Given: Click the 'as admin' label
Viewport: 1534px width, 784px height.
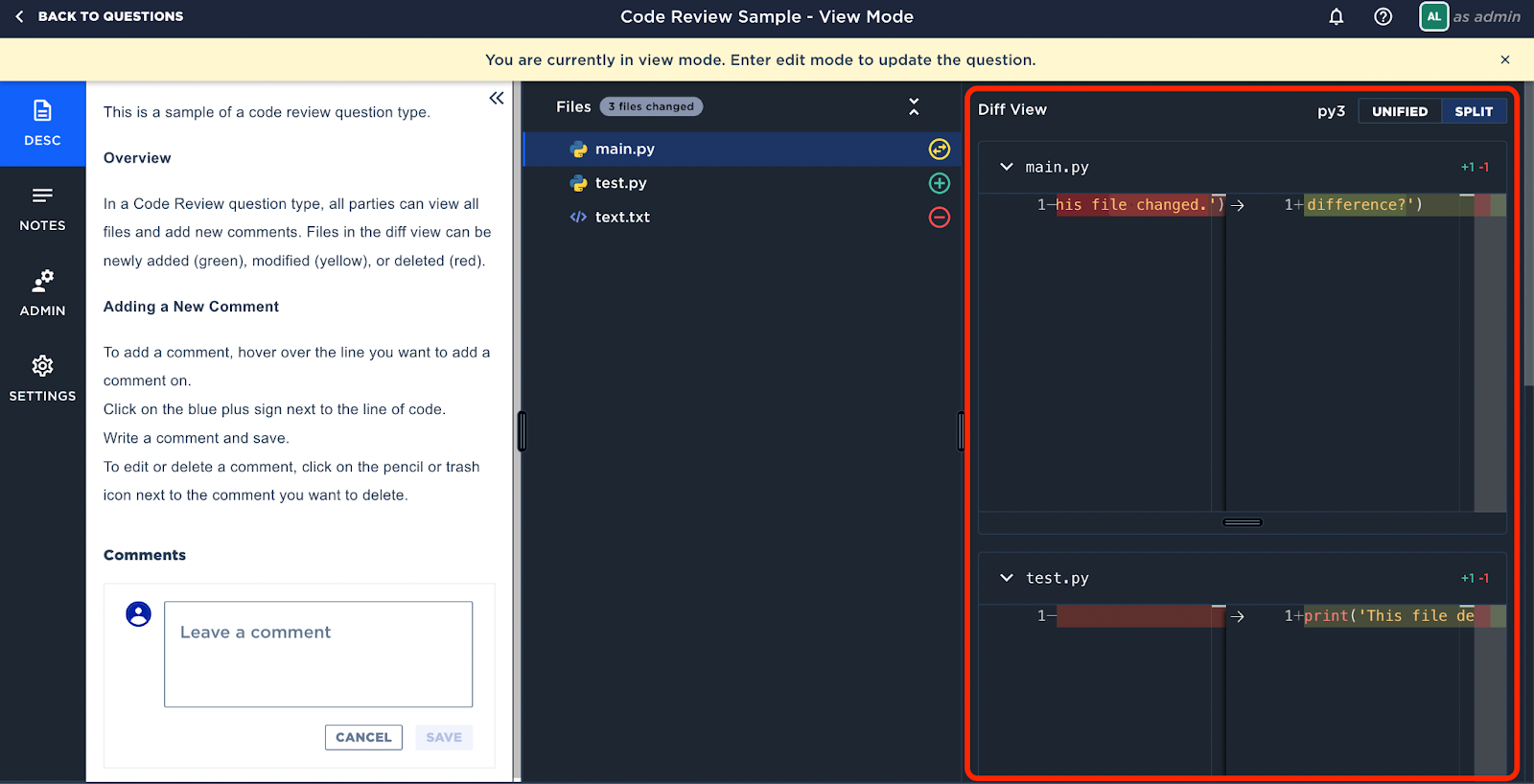Looking at the screenshot, I should [x=1486, y=16].
